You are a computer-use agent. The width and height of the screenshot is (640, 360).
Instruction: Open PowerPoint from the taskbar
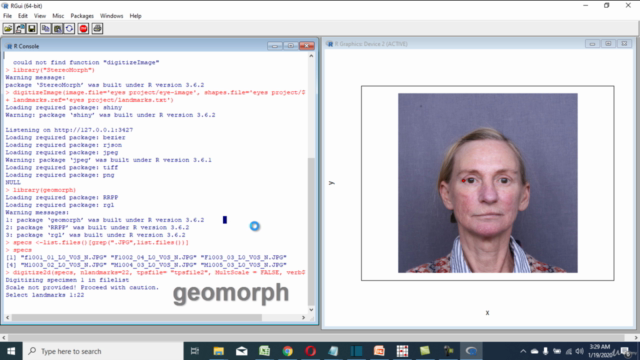click(379, 351)
